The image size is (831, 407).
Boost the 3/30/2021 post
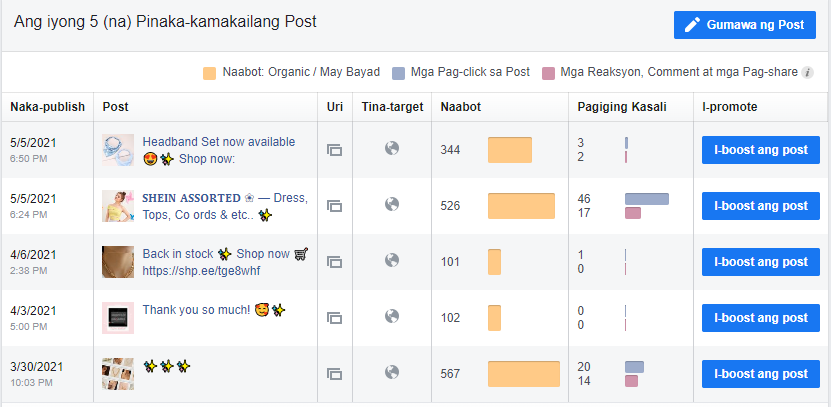pyautogui.click(x=761, y=374)
